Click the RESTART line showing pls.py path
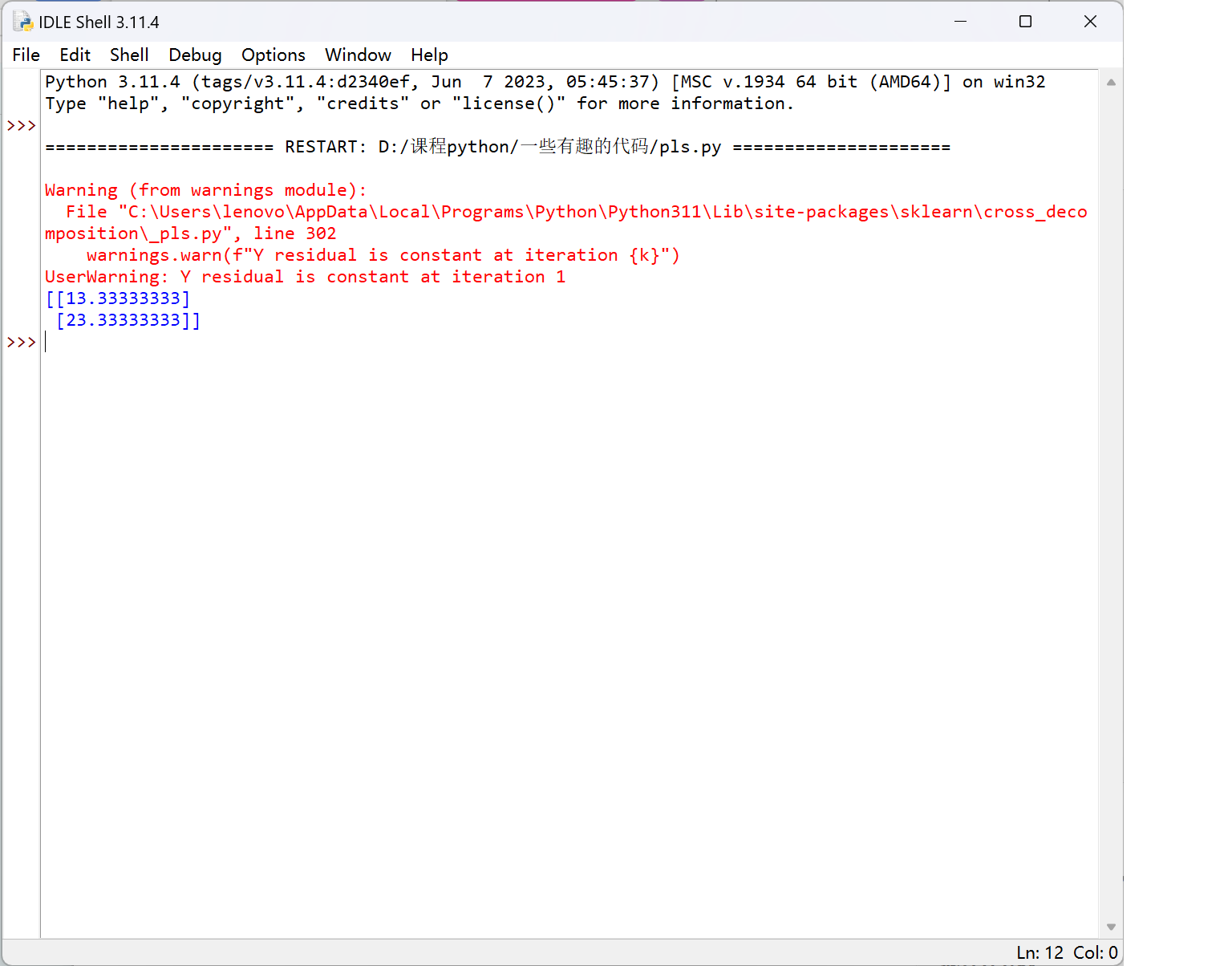The height and width of the screenshot is (966, 1232). point(497,147)
